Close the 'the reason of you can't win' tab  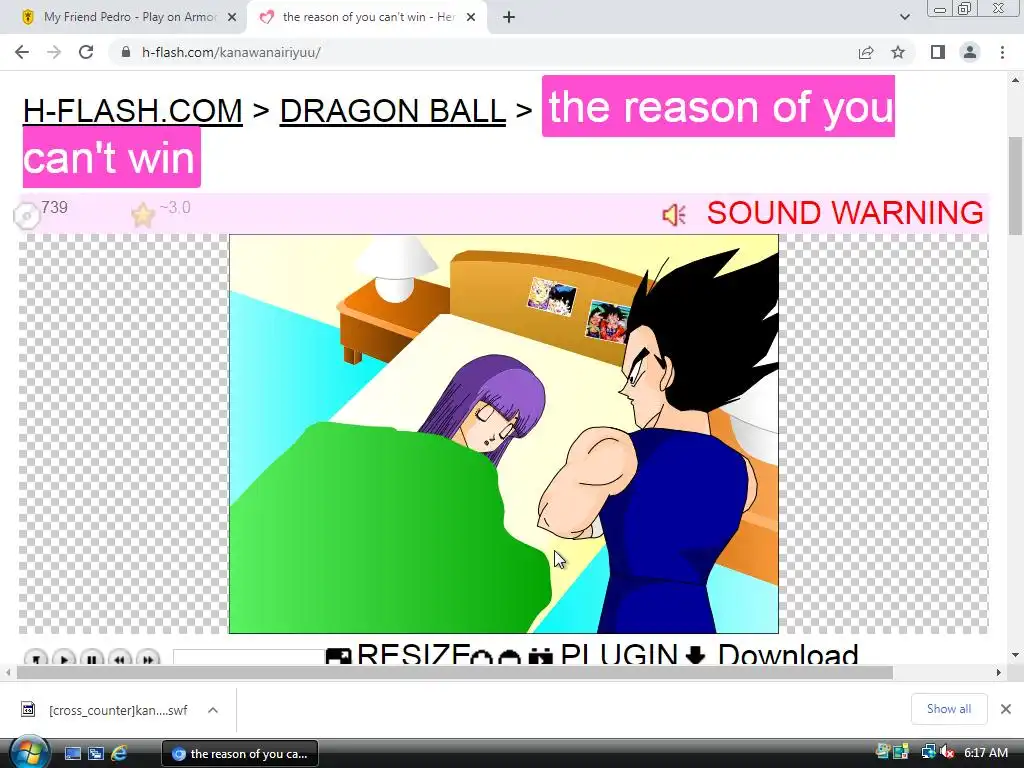coord(471,17)
